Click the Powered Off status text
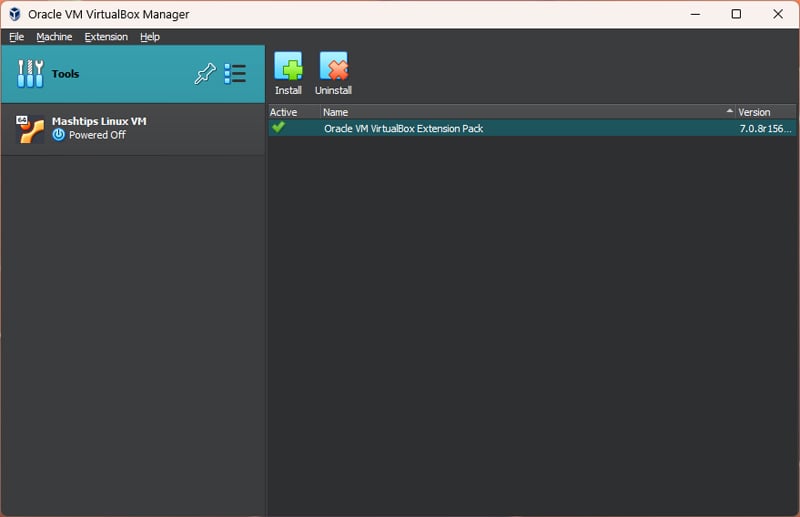 pos(97,135)
